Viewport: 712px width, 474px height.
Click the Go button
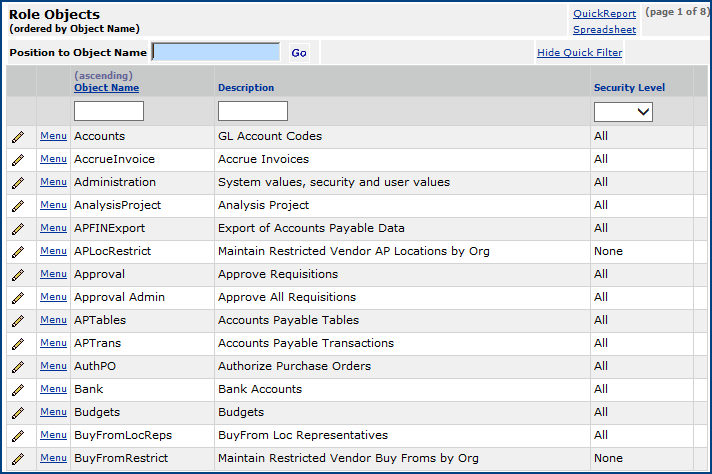click(x=299, y=53)
